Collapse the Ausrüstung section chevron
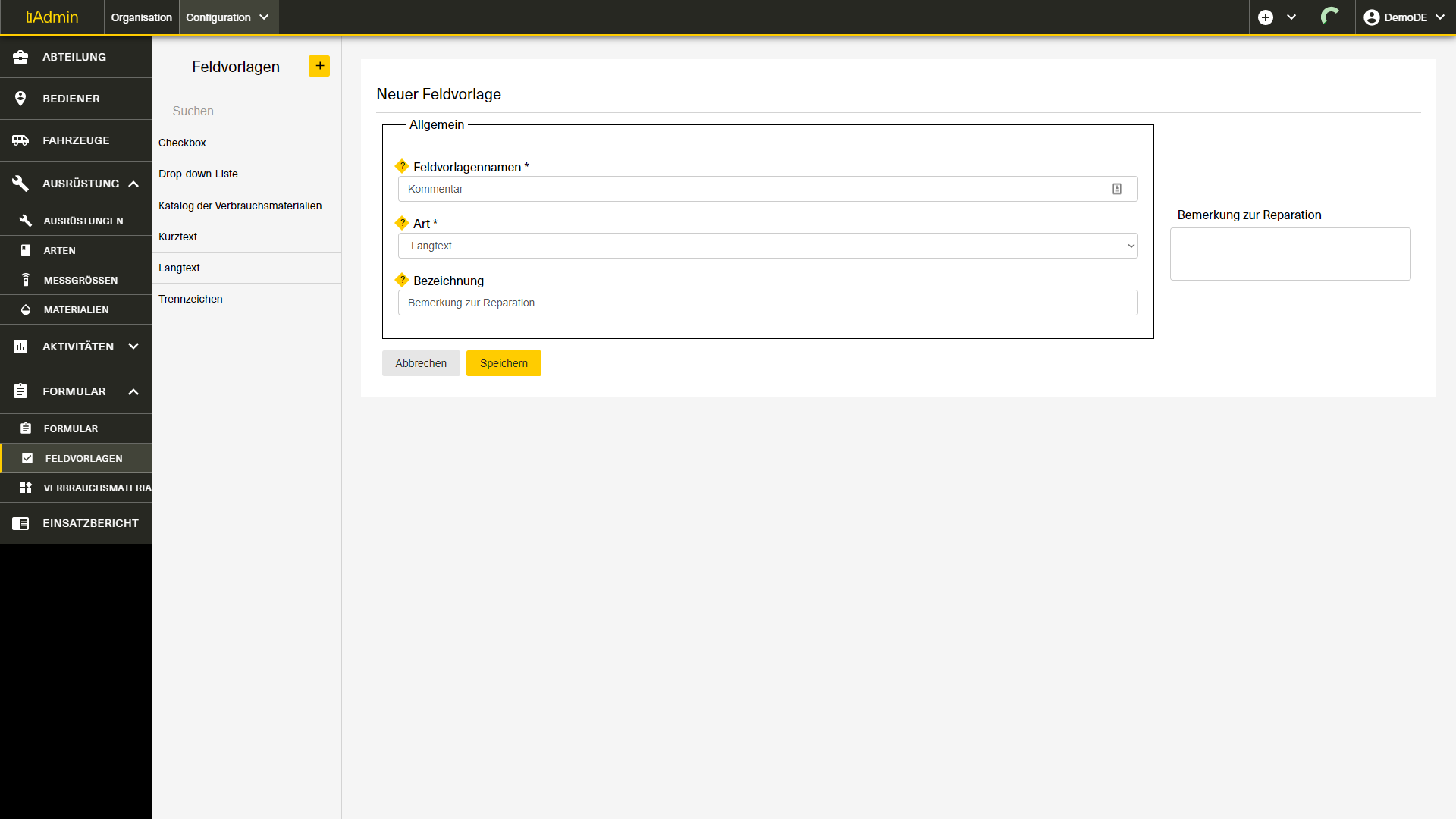 click(x=133, y=184)
